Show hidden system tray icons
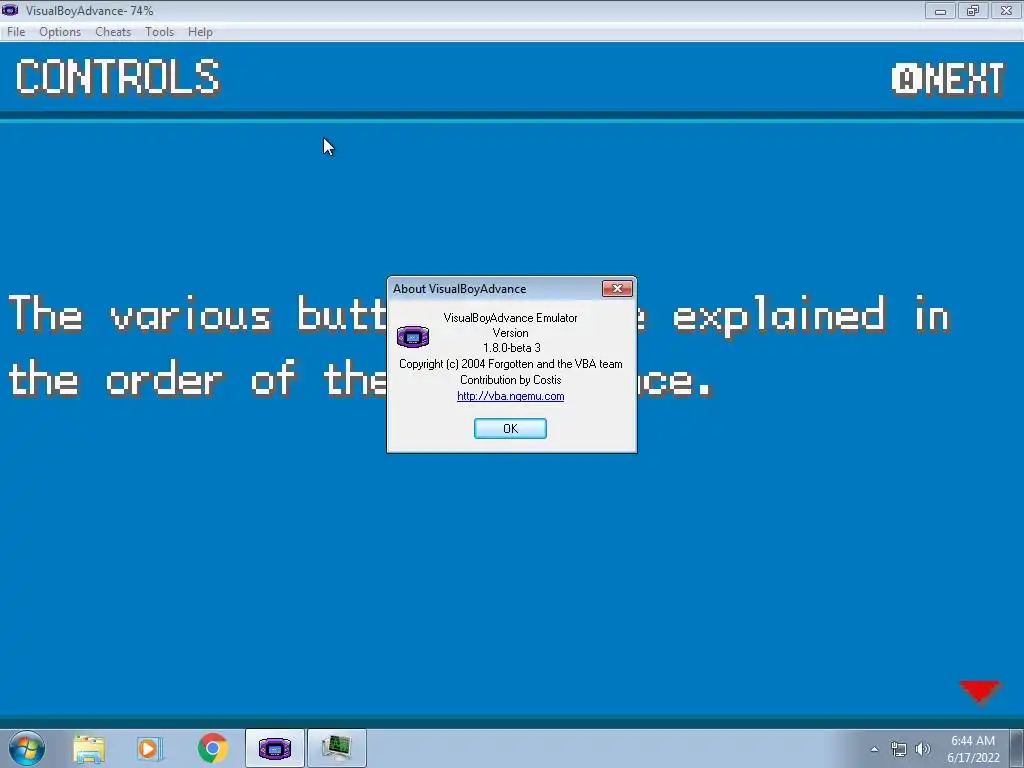 [874, 749]
